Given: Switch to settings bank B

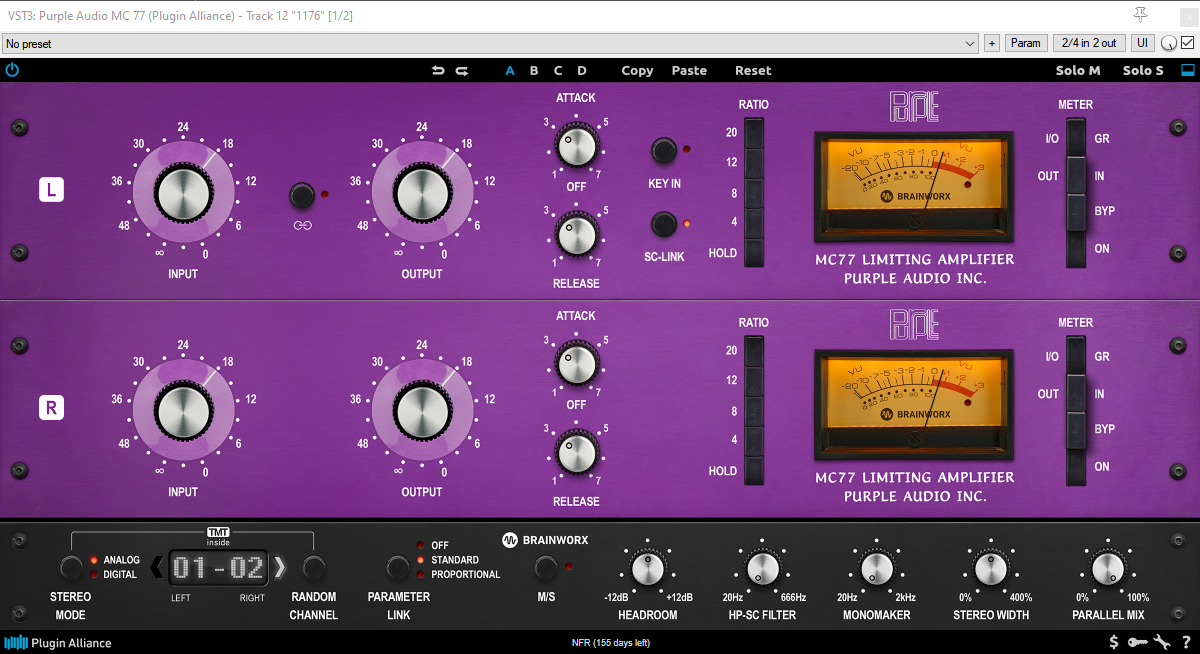Looking at the screenshot, I should [x=534, y=70].
